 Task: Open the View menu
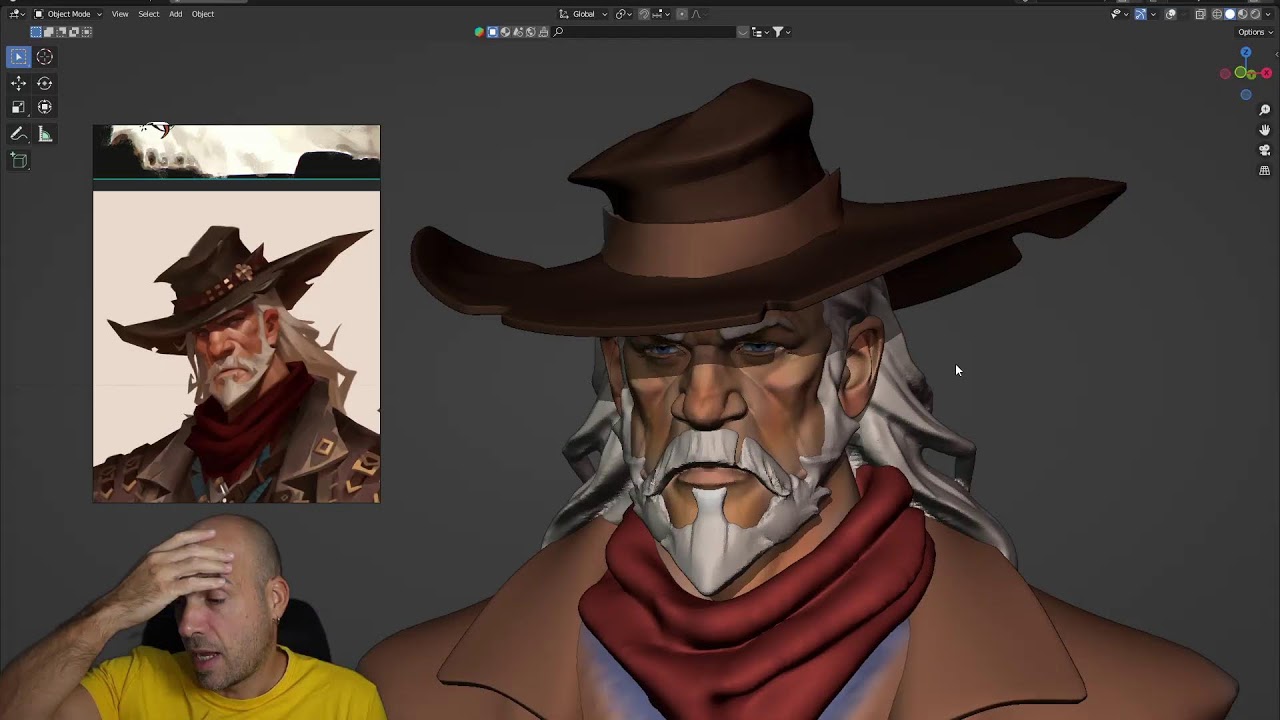click(x=120, y=14)
